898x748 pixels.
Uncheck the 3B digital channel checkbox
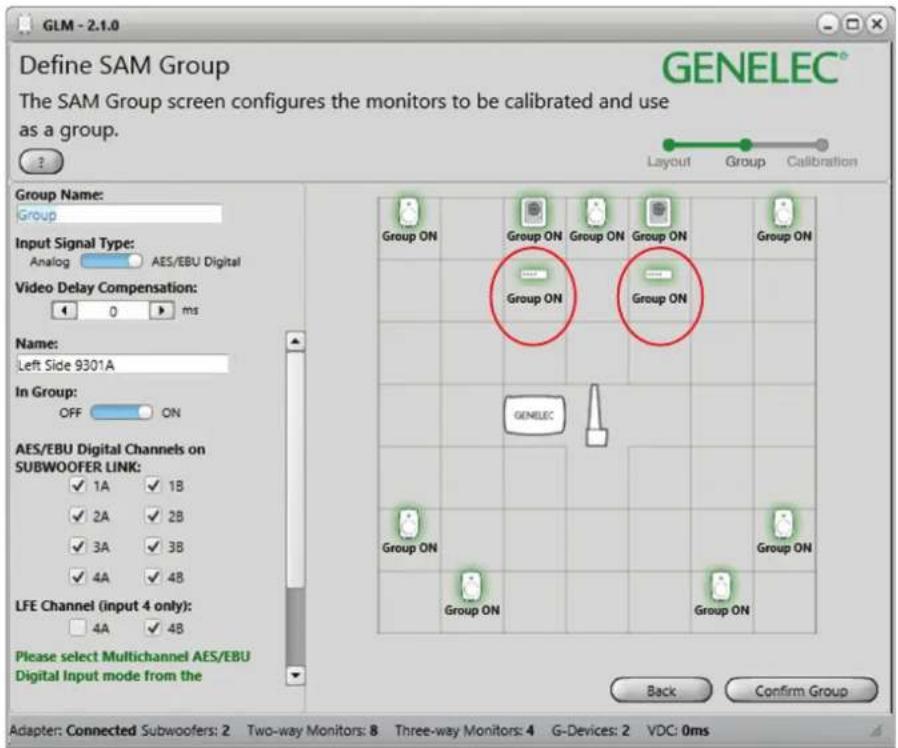click(x=153, y=546)
